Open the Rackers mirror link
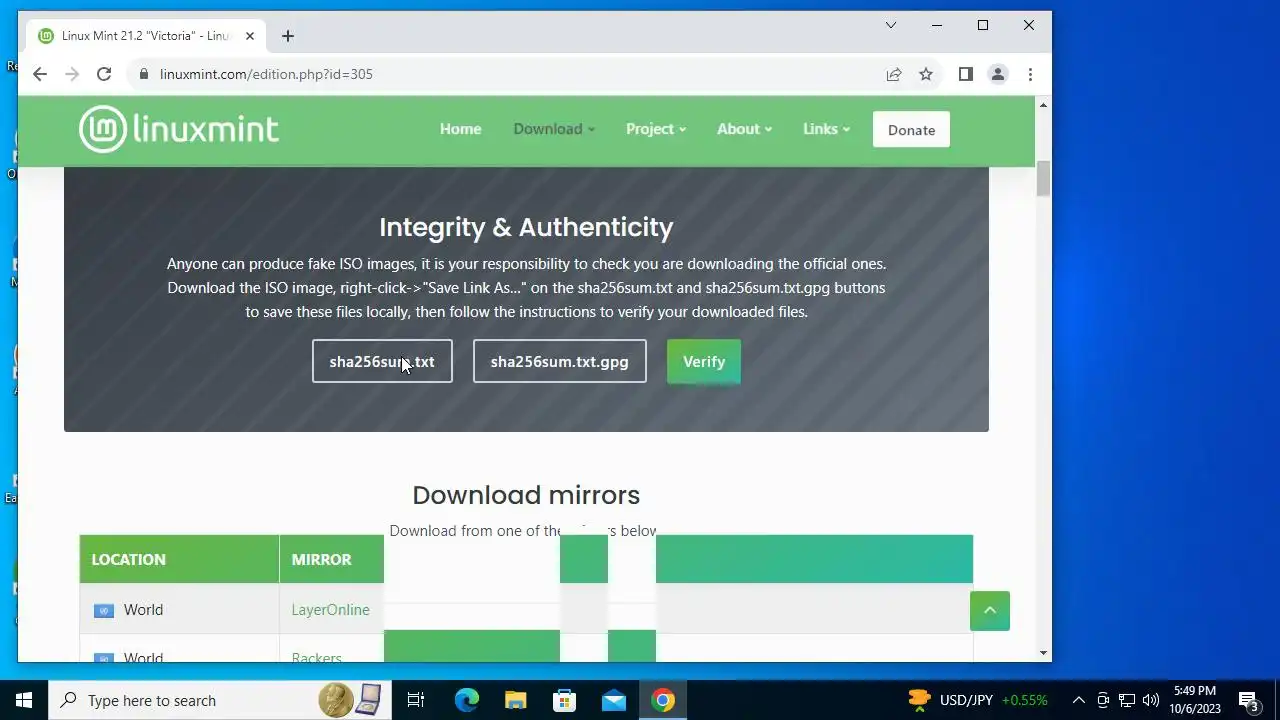The height and width of the screenshot is (720, 1280). coord(316,657)
